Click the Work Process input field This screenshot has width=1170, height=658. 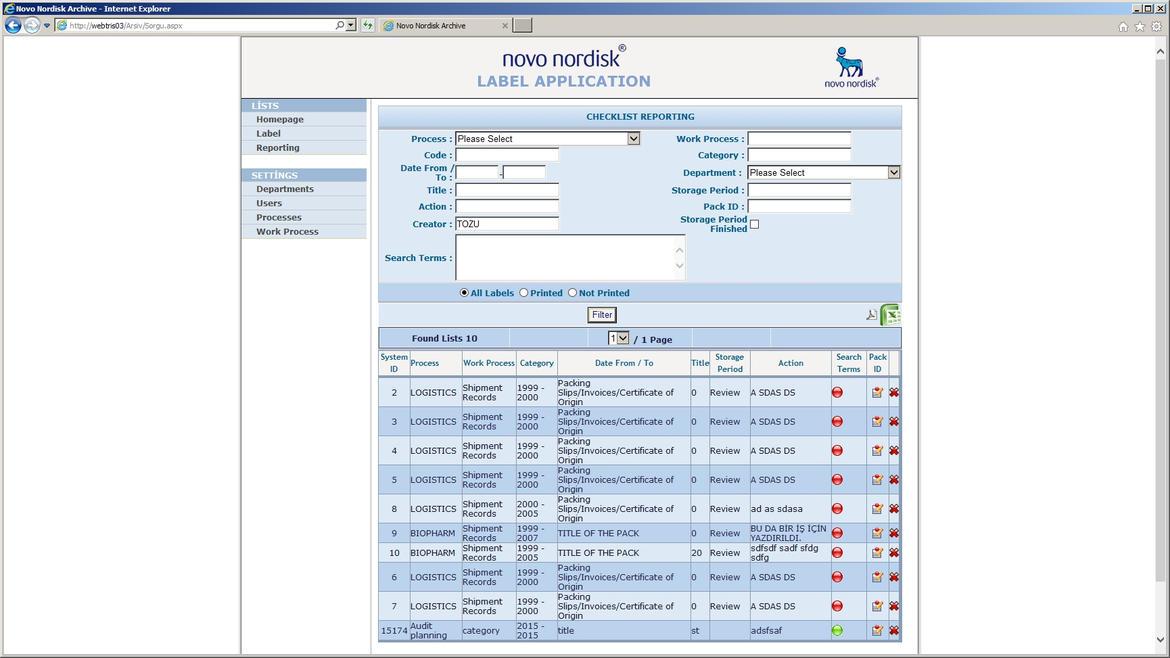[799, 139]
